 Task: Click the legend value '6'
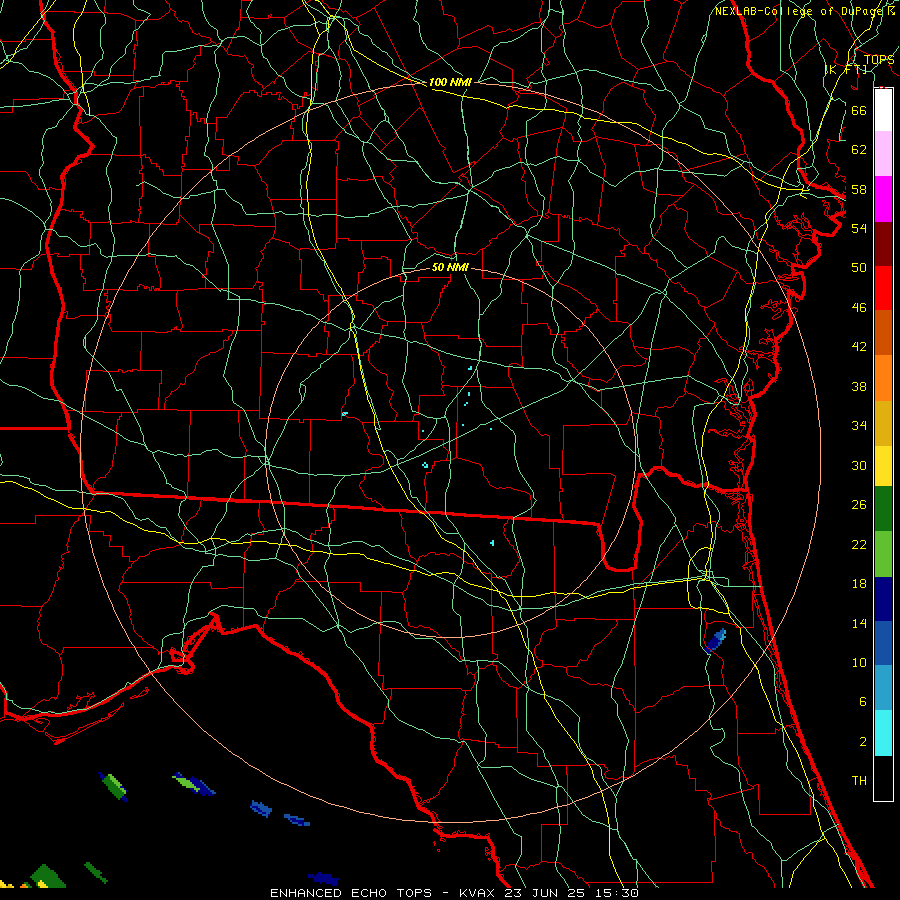tap(862, 703)
